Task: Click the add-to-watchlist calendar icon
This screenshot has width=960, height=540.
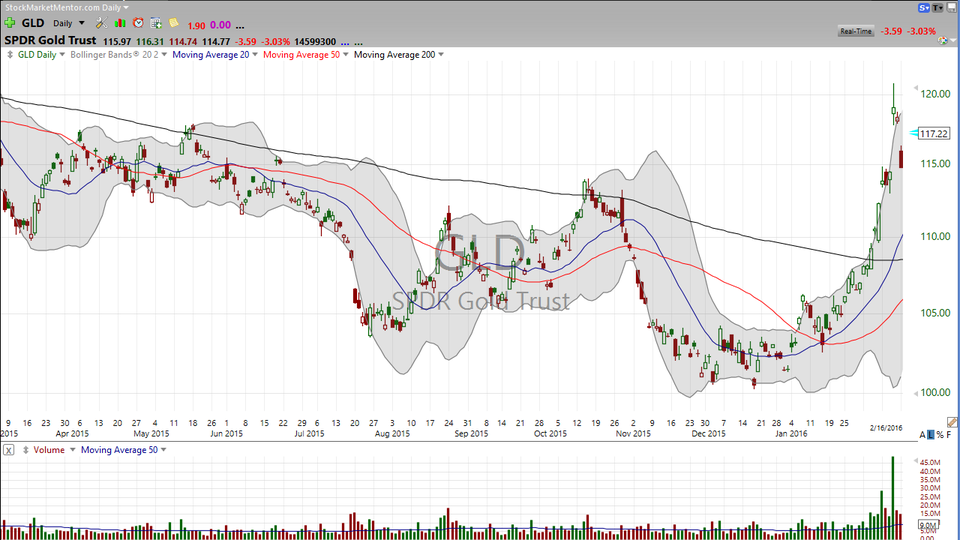Action: click(156, 23)
